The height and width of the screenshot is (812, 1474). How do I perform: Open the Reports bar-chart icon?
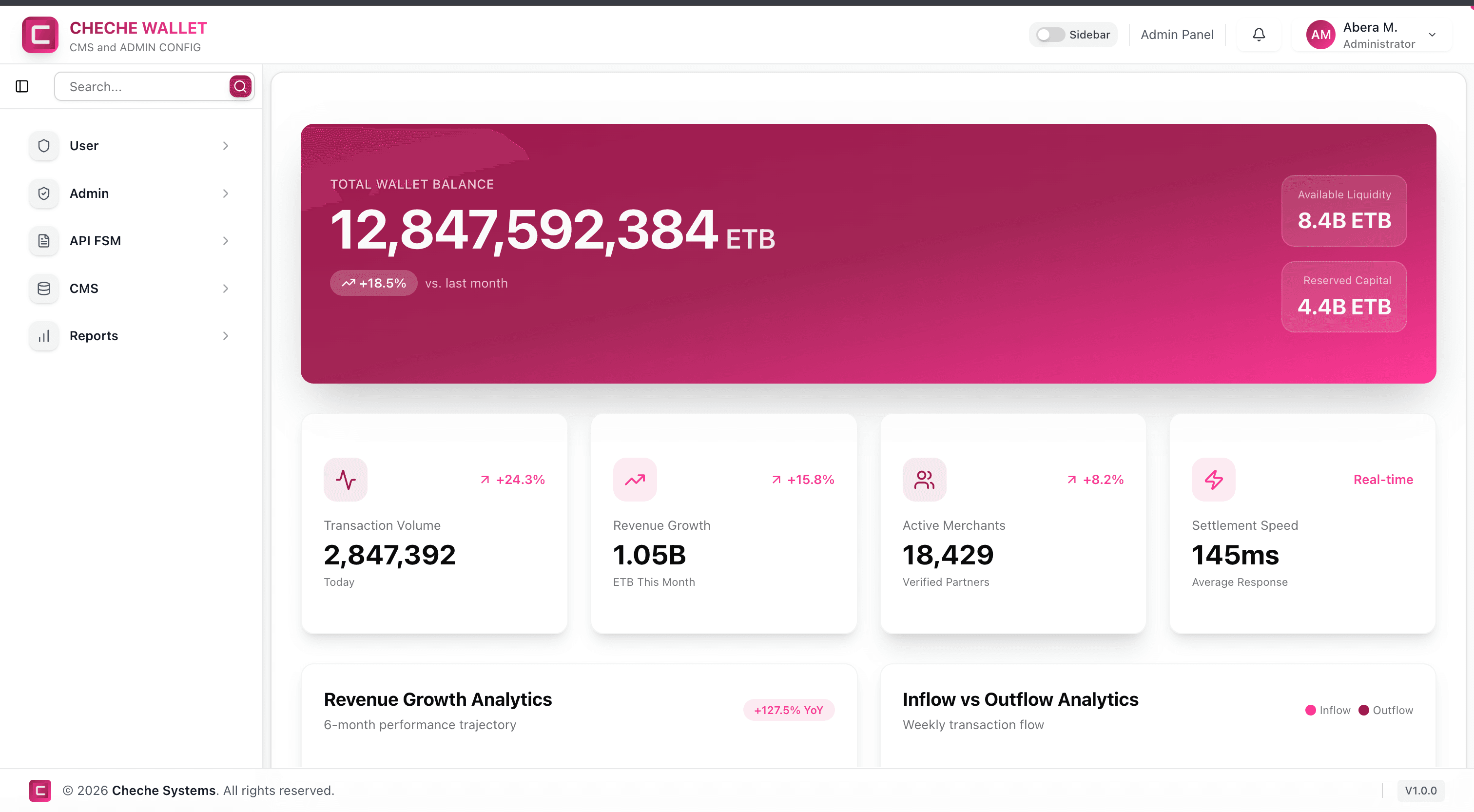44,336
